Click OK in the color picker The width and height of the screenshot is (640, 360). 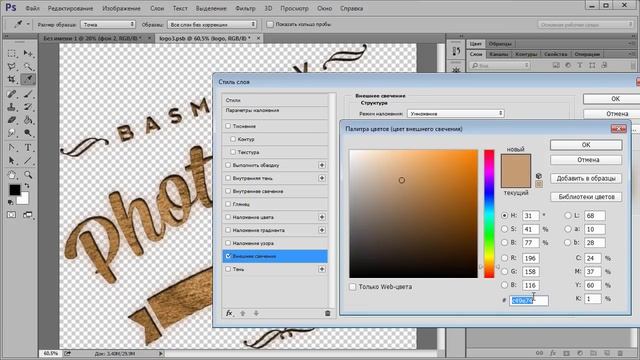[586, 145]
